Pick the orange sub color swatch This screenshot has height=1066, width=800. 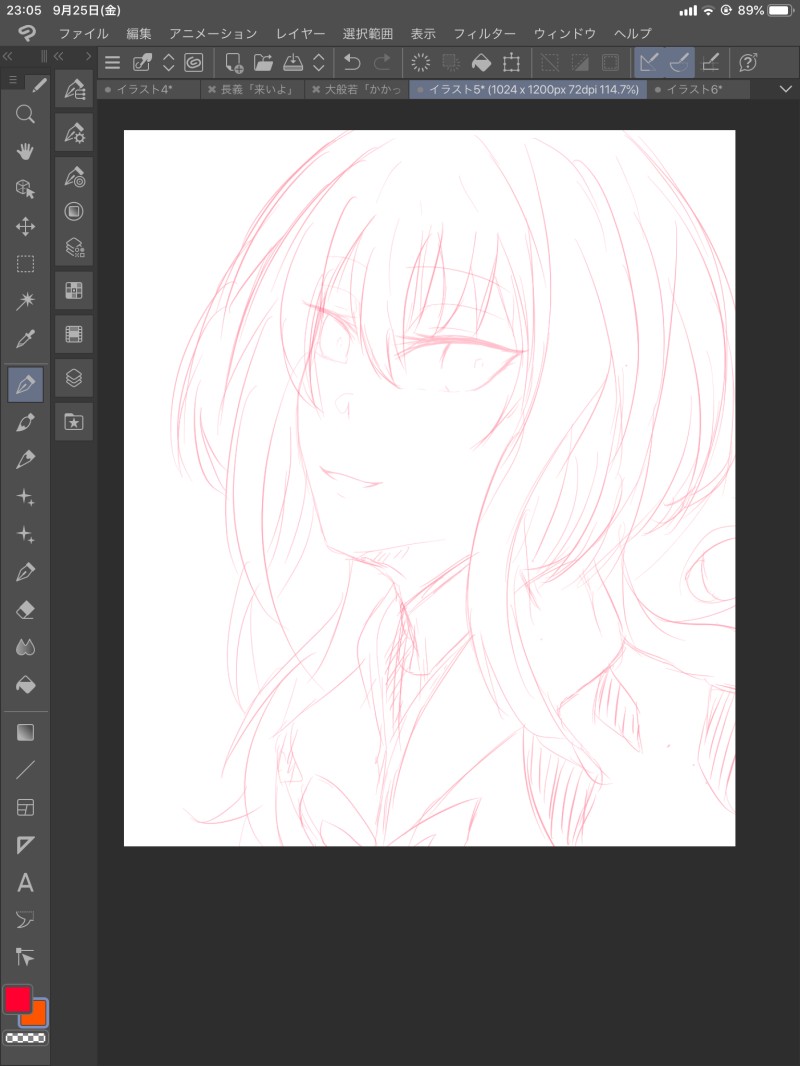(x=35, y=1015)
